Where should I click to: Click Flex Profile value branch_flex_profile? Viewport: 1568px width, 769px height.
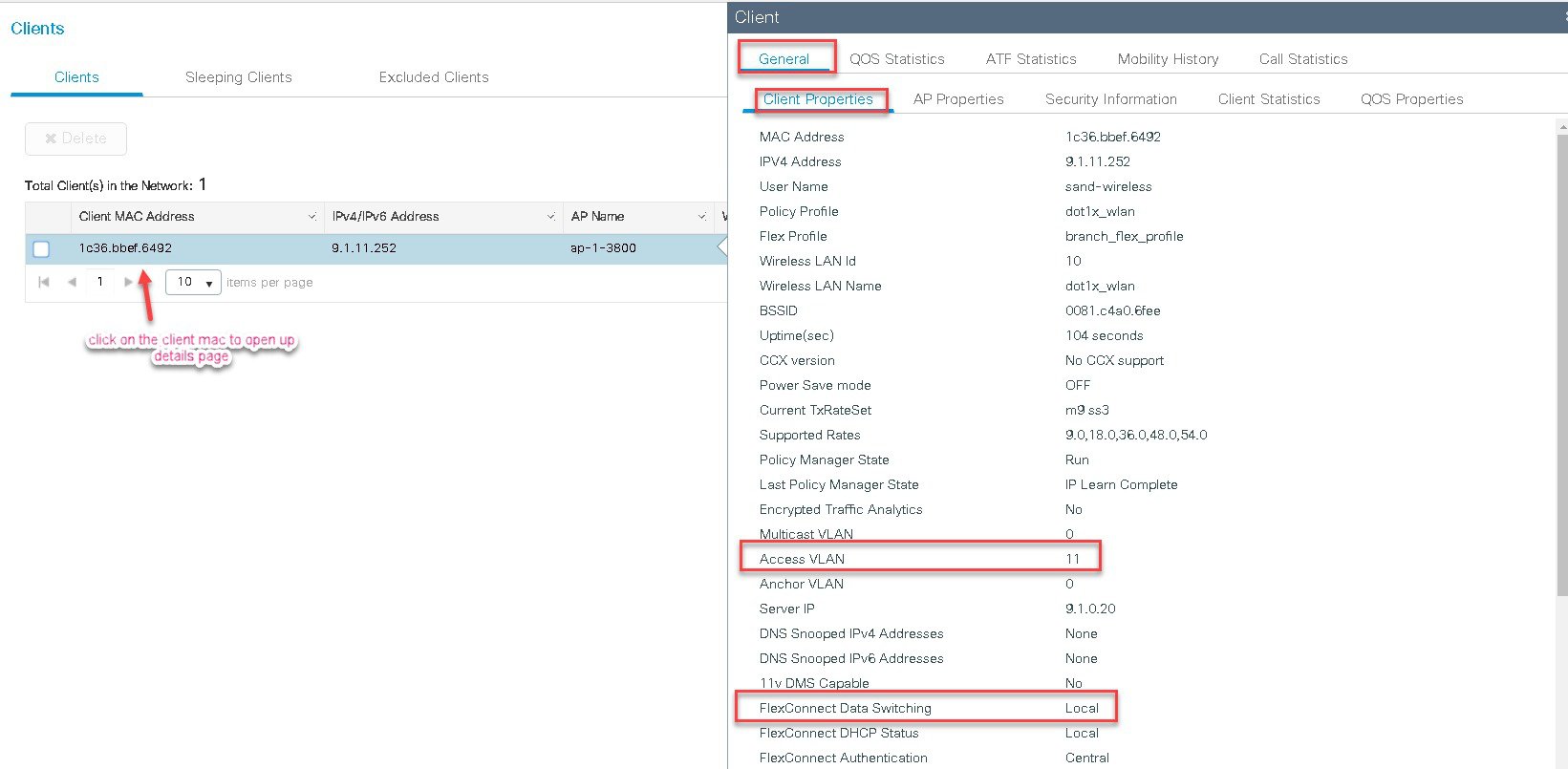pos(1124,237)
